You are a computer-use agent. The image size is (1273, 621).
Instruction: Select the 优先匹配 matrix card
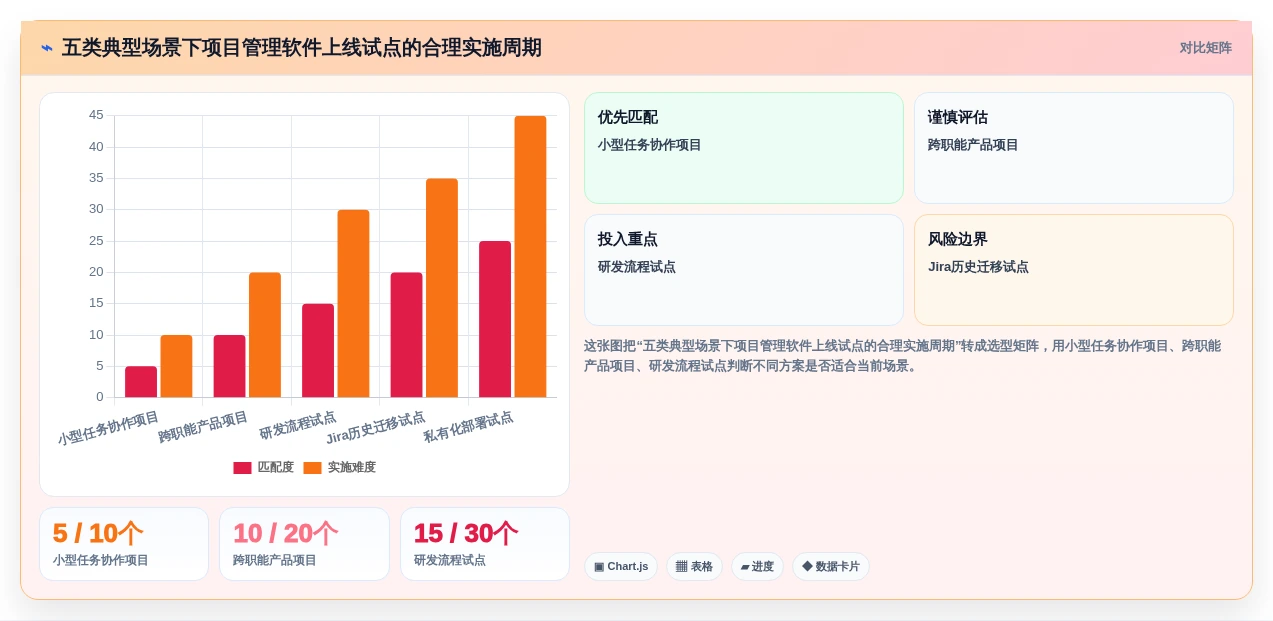[x=744, y=148]
